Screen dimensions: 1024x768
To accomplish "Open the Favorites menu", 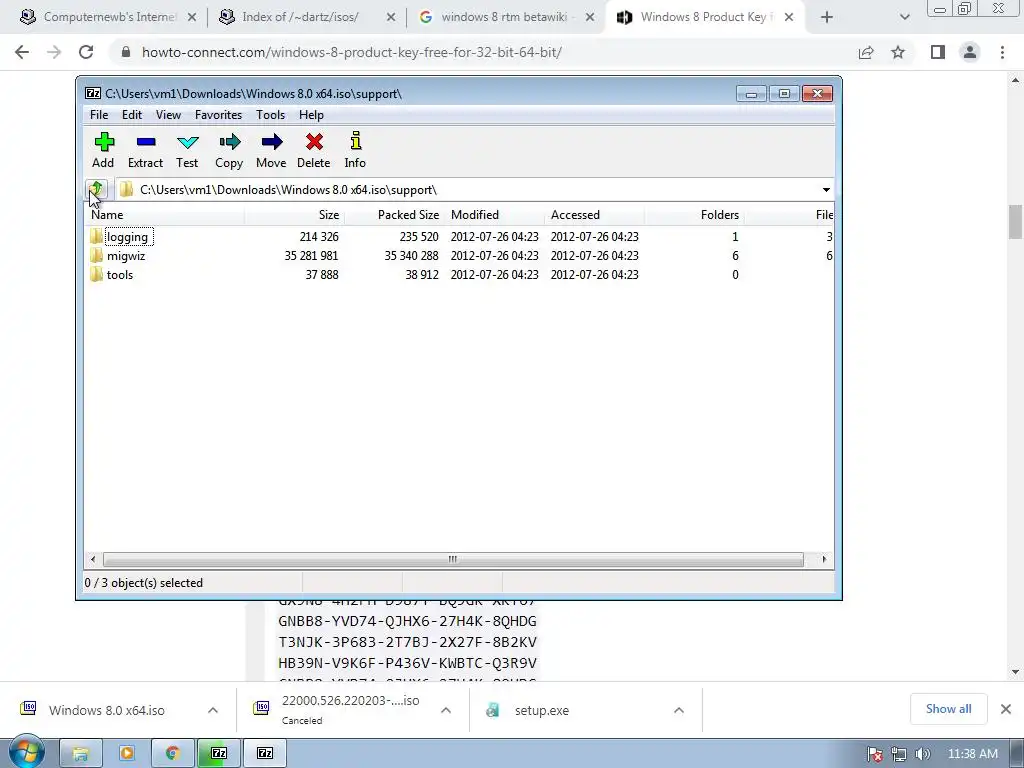I will point(218,115).
